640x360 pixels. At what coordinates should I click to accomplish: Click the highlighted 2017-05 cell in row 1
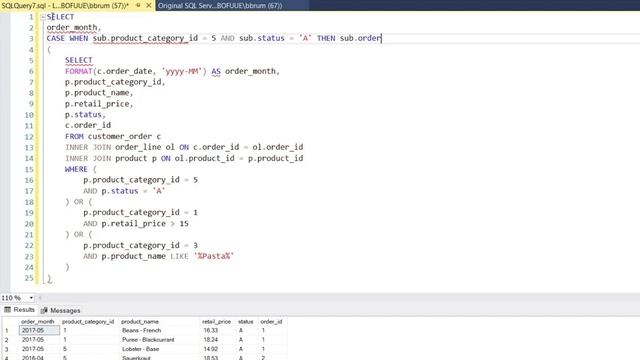click(x=39, y=330)
